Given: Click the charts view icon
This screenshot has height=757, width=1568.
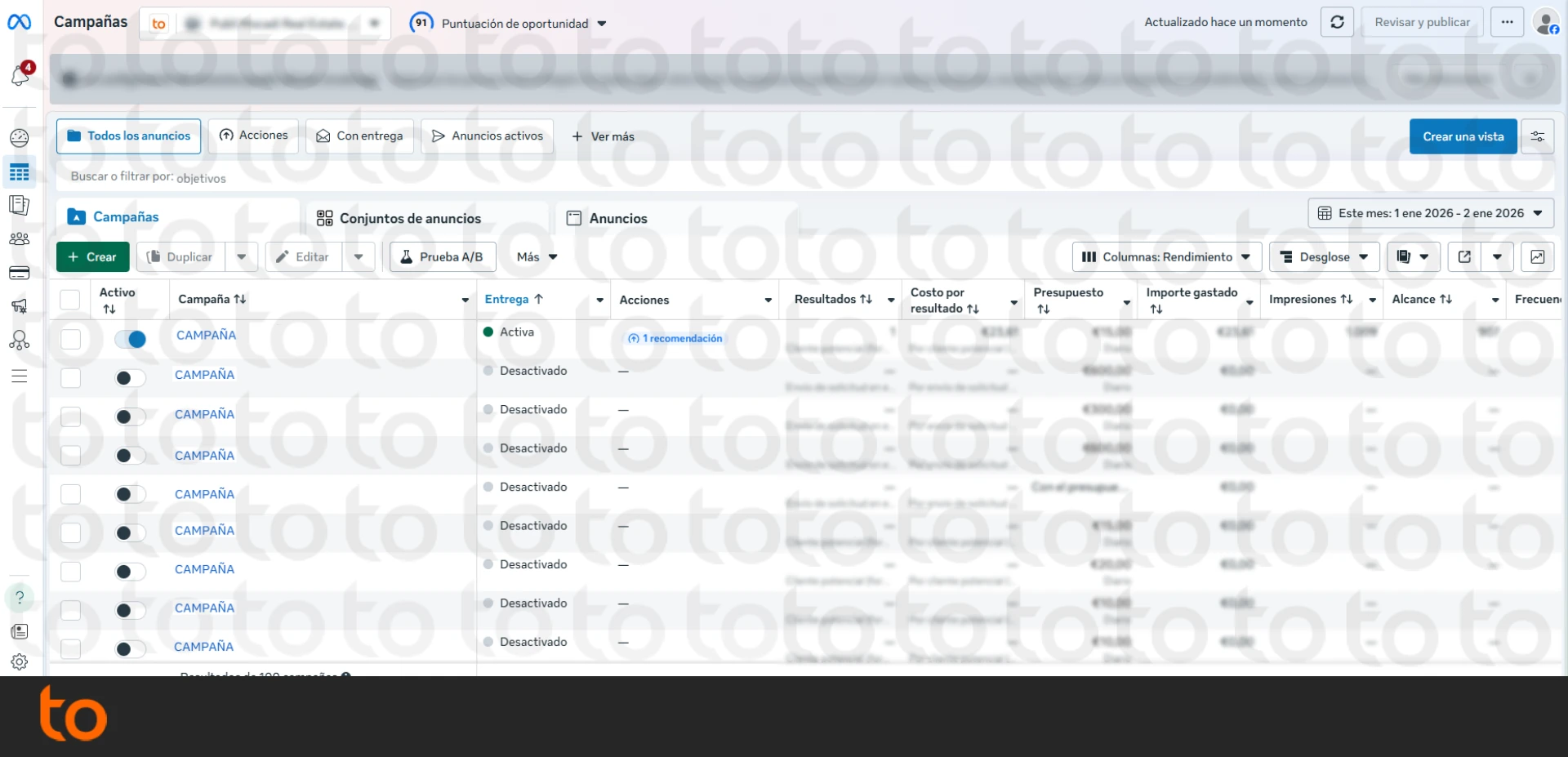Looking at the screenshot, I should [x=1537, y=257].
